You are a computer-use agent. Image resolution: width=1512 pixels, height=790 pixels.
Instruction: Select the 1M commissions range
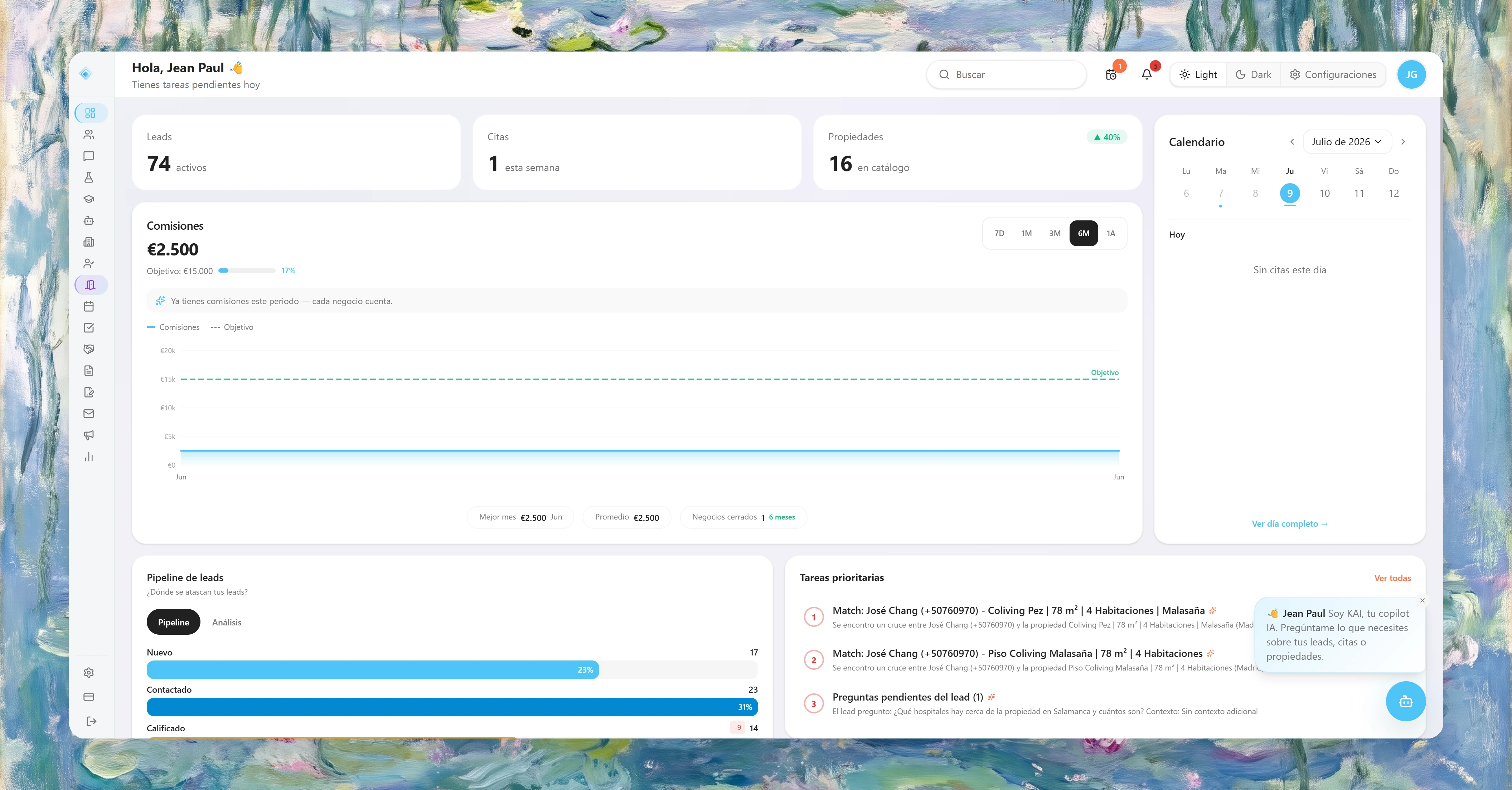point(1027,233)
